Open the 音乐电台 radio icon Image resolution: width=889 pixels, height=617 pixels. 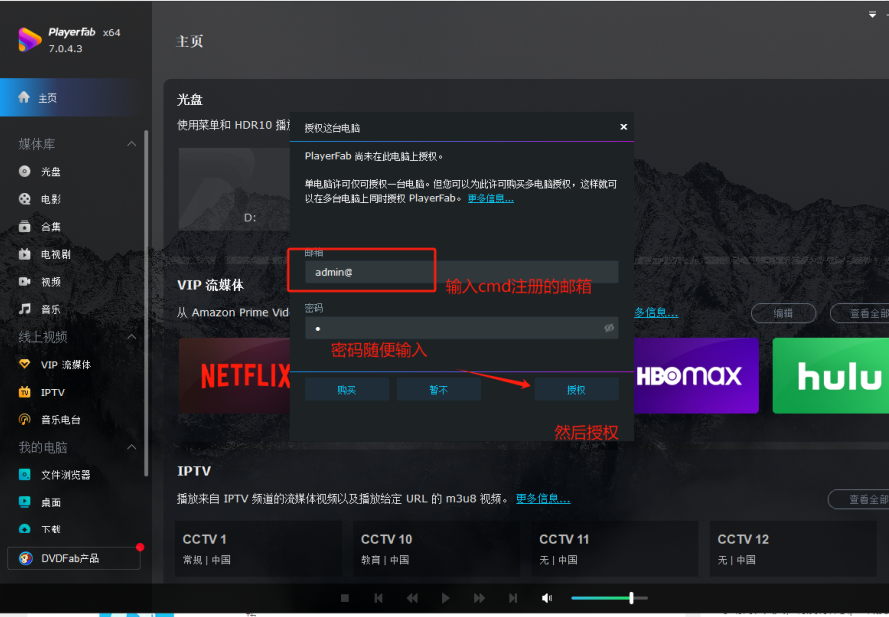(x=24, y=419)
